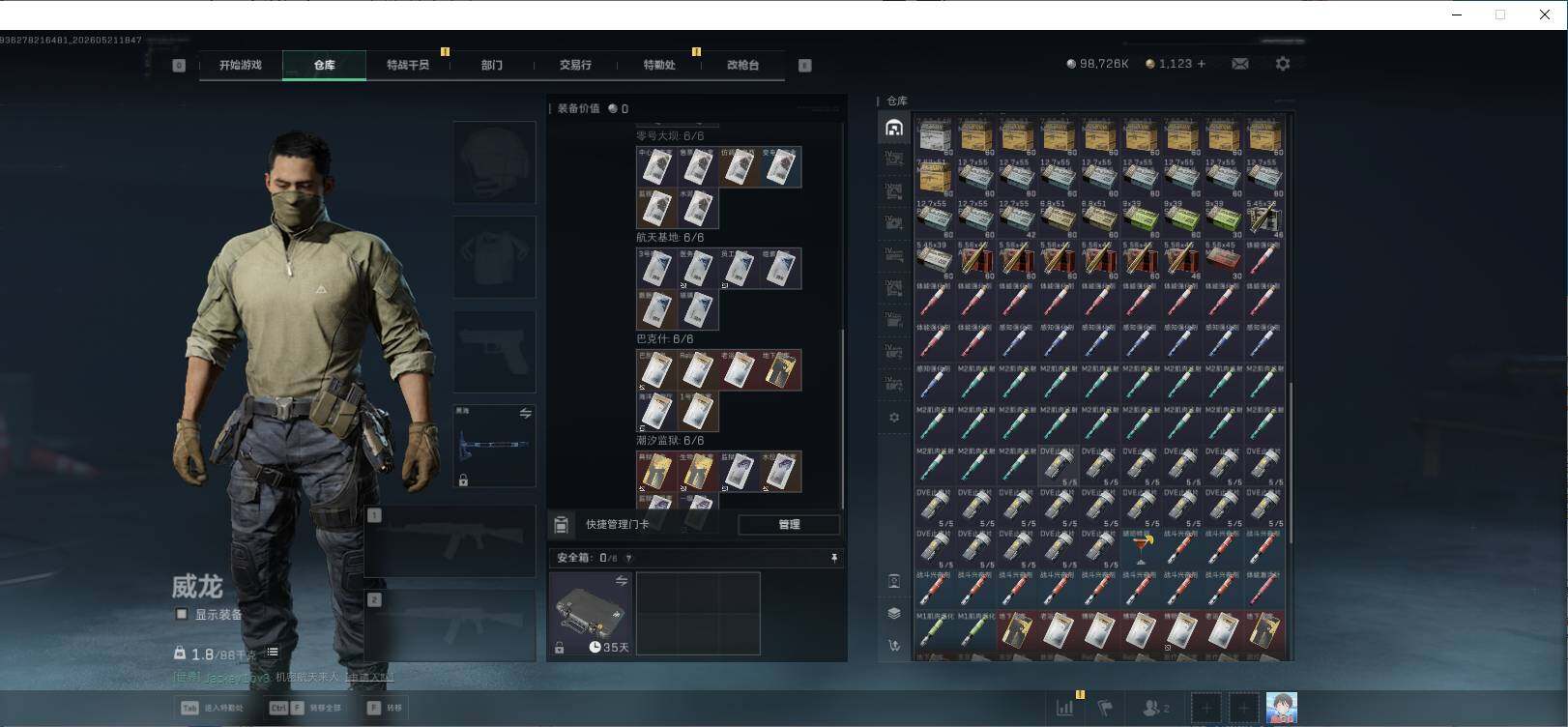
Task: Click the flag icon in the bottom bar
Action: pos(1106,708)
